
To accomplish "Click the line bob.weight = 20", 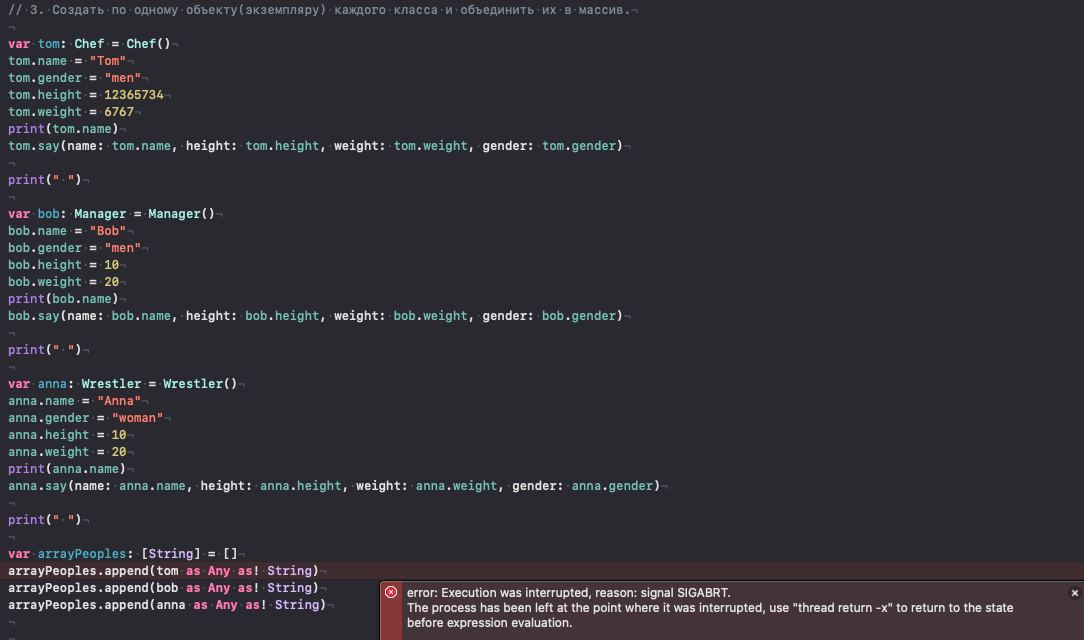I will (x=64, y=282).
